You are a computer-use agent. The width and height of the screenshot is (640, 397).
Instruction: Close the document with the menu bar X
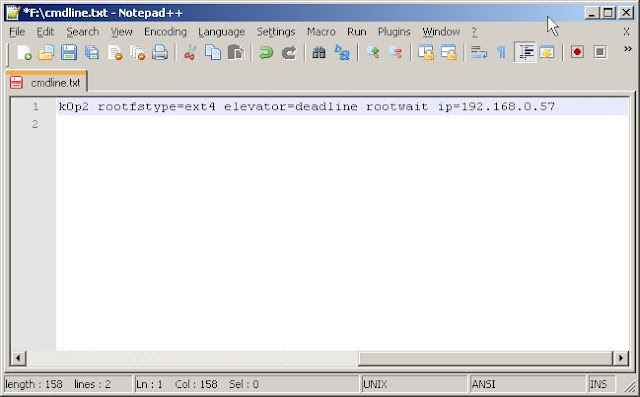pyautogui.click(x=627, y=32)
